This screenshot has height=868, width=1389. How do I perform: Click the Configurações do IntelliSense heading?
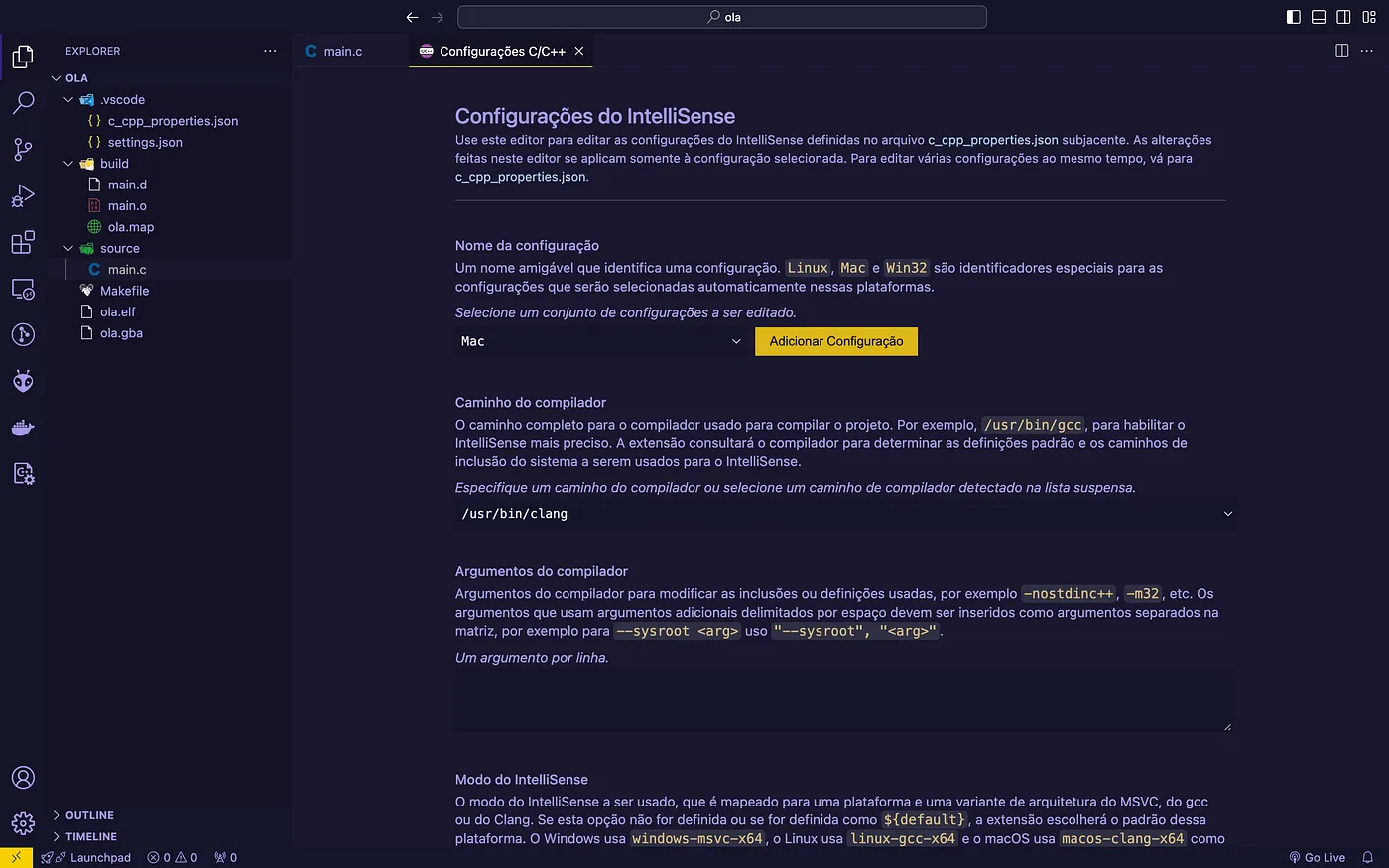click(x=595, y=116)
